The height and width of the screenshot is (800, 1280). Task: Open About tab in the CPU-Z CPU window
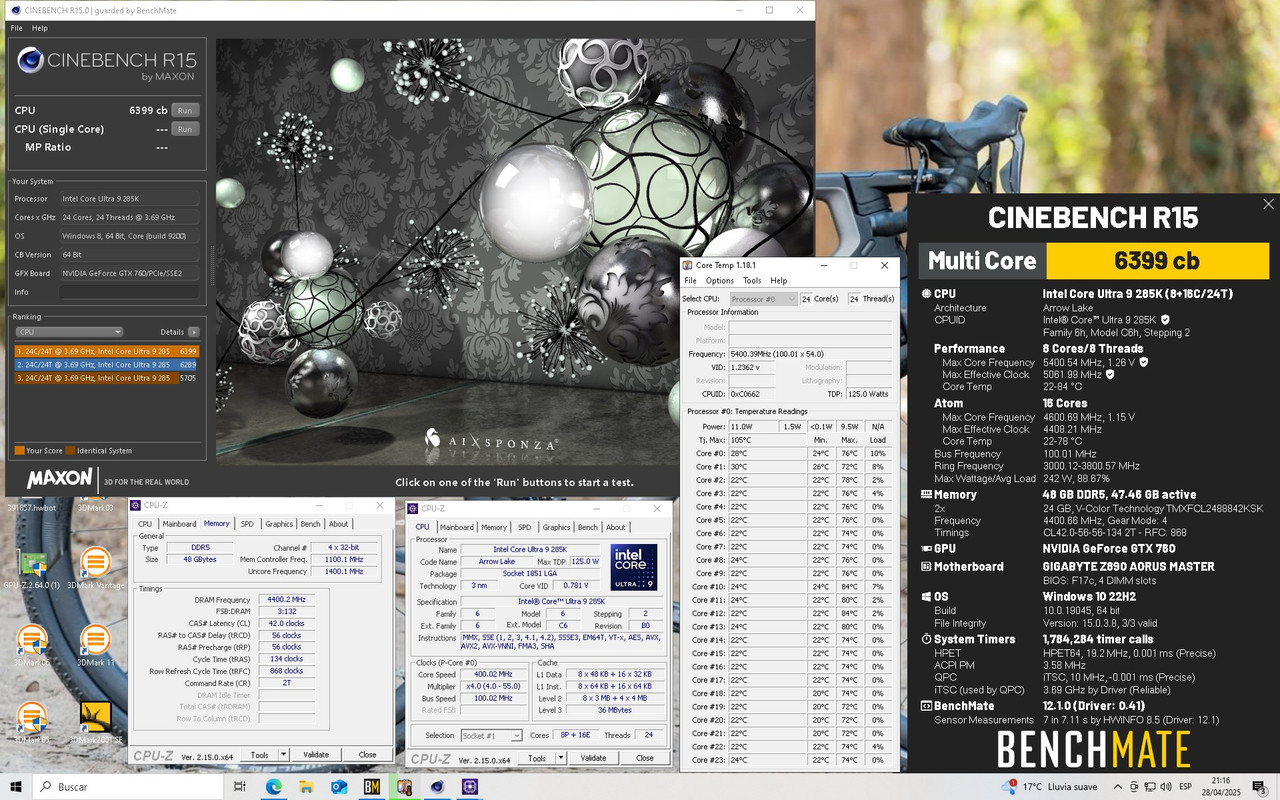click(616, 527)
